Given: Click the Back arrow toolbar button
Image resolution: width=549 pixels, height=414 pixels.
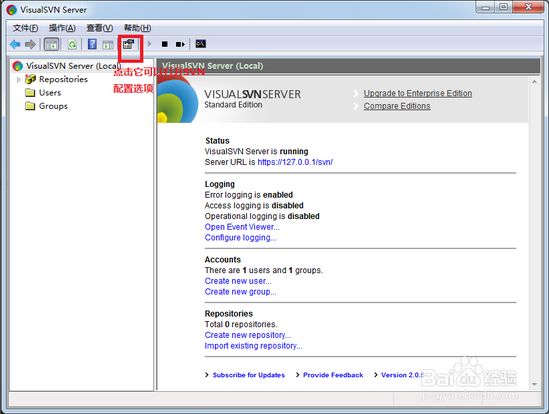Looking at the screenshot, I should click(x=15, y=44).
